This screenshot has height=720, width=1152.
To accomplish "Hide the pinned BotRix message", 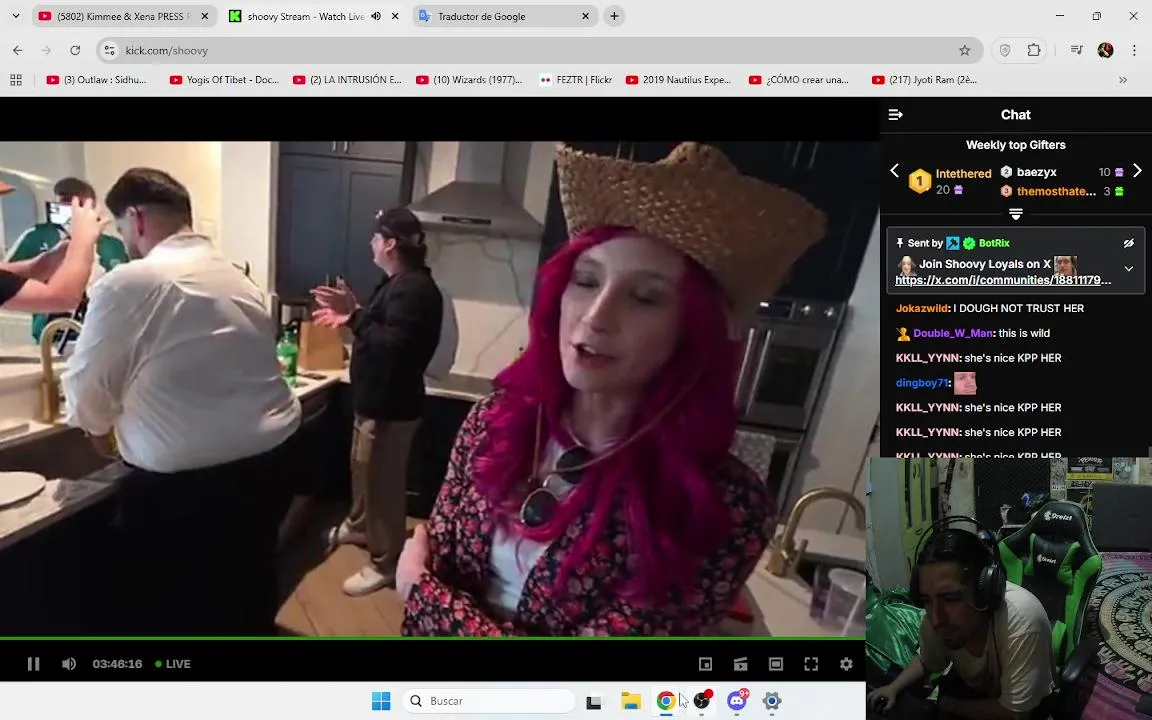I will pos(1128,243).
